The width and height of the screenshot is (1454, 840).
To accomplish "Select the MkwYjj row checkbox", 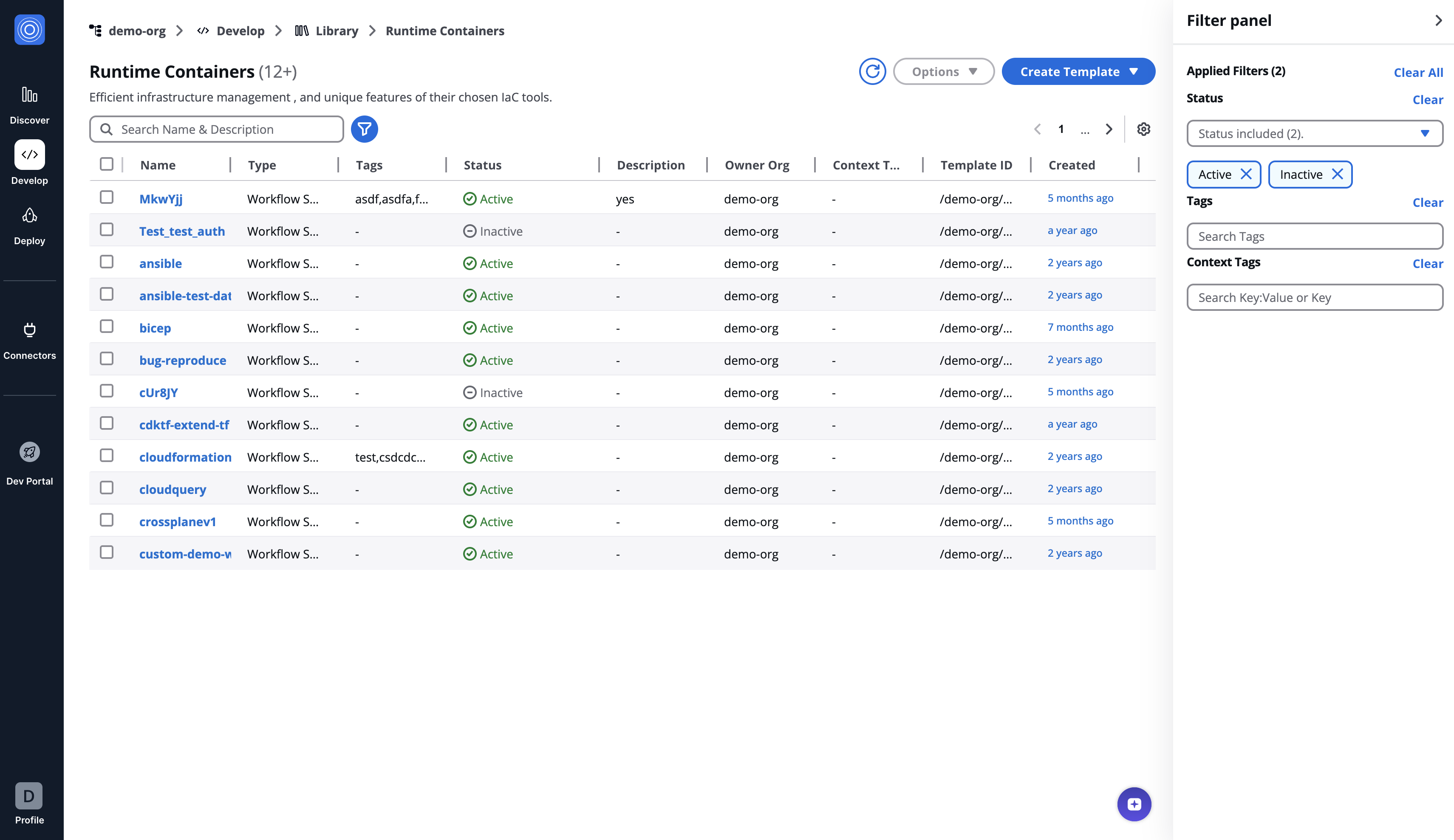I will tap(106, 197).
